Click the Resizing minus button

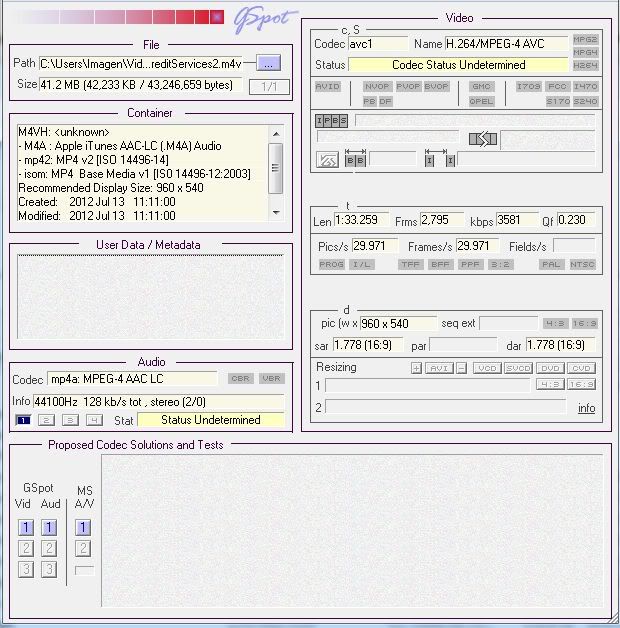point(461,368)
